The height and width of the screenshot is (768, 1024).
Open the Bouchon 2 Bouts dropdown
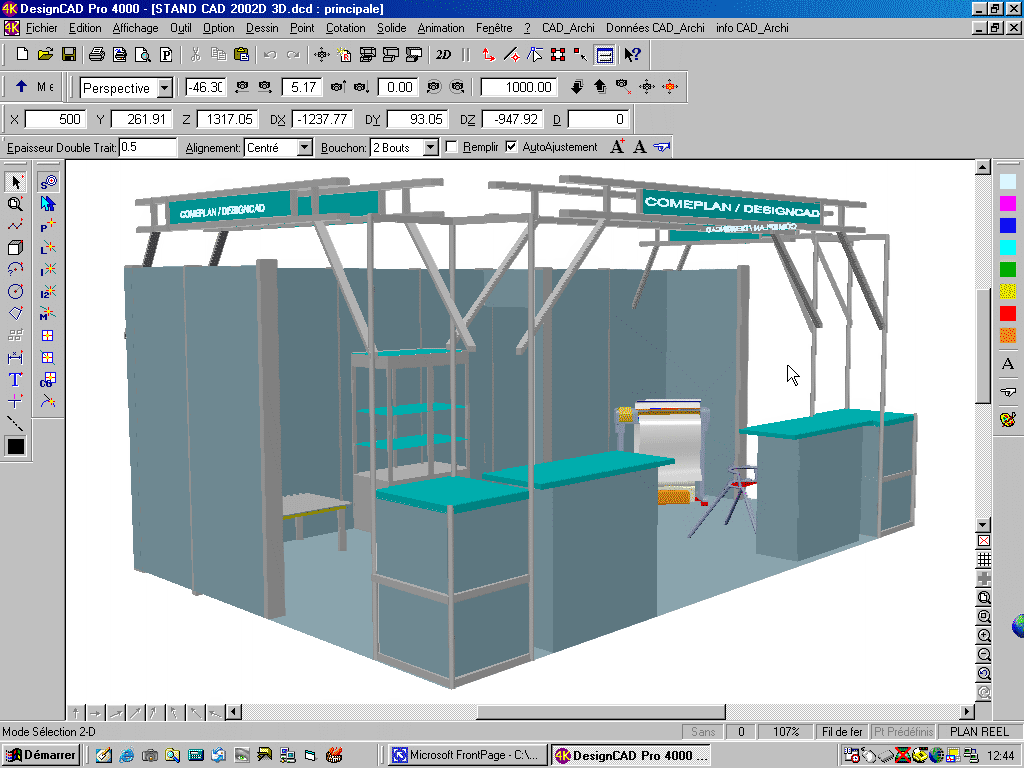pos(432,146)
